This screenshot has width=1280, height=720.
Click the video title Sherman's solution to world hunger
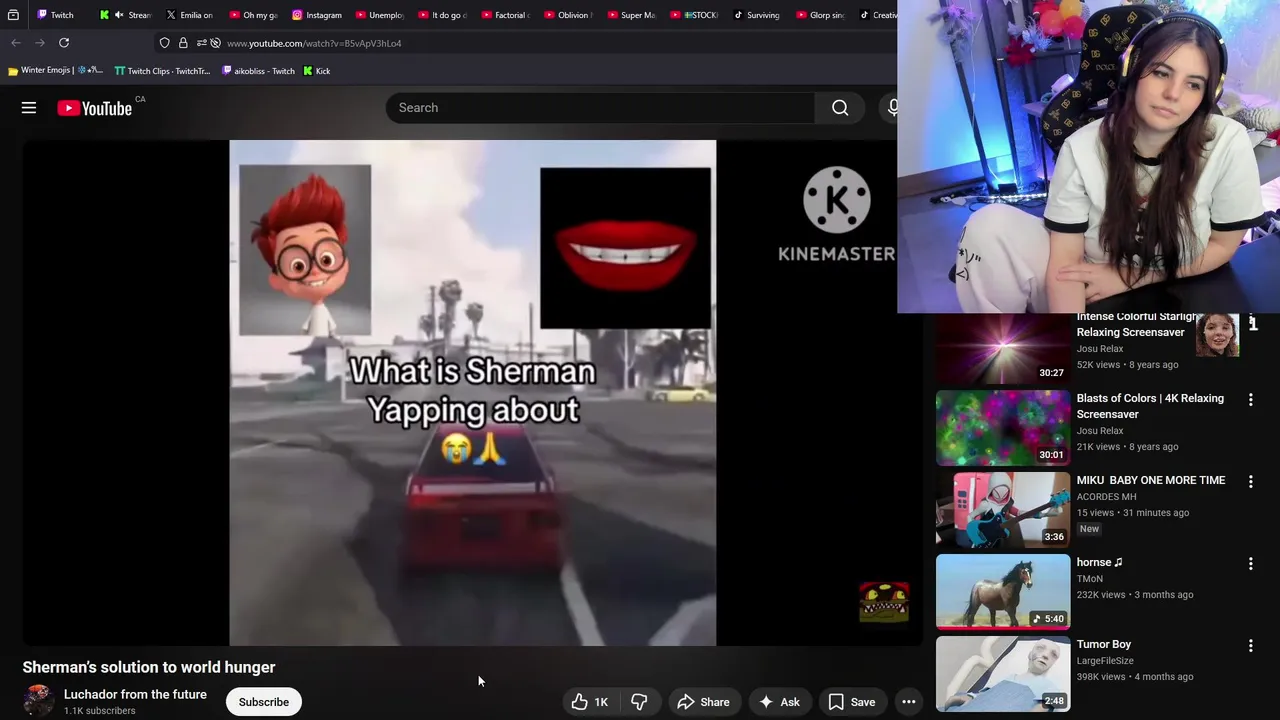coord(149,667)
